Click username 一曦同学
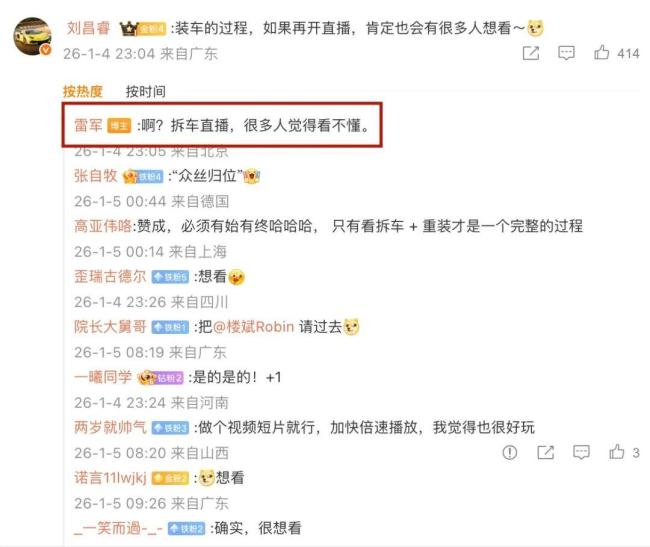The image size is (650, 547). [103, 377]
